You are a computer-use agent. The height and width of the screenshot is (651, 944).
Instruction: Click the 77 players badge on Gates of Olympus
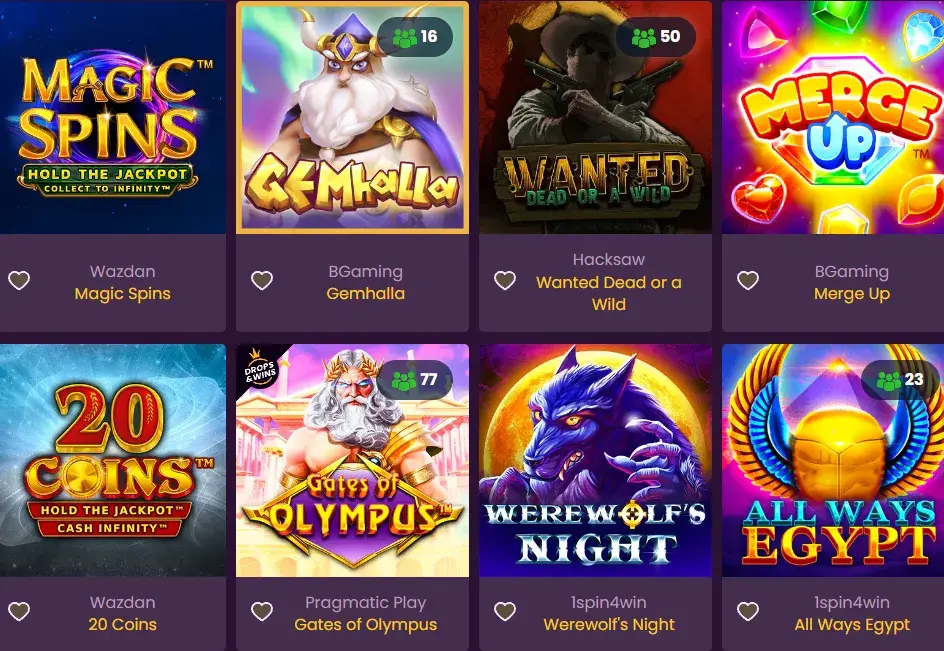pyautogui.click(x=415, y=380)
